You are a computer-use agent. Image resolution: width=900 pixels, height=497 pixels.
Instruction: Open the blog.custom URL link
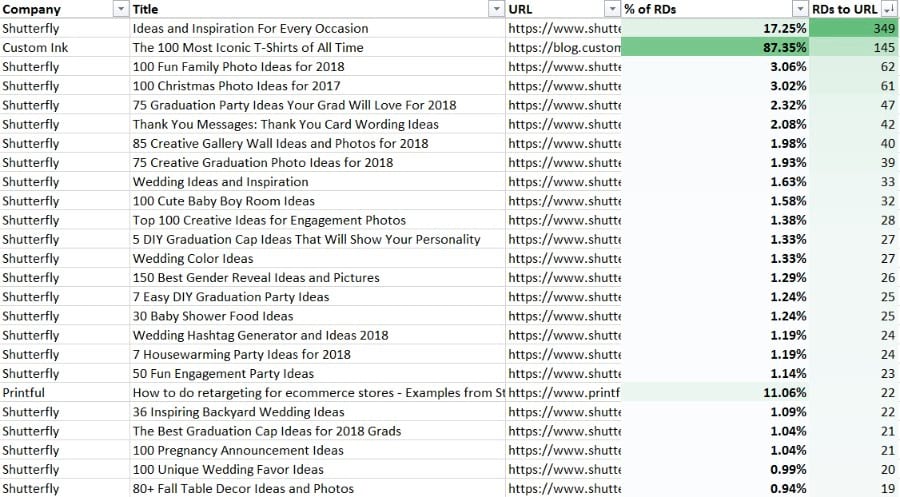point(564,48)
